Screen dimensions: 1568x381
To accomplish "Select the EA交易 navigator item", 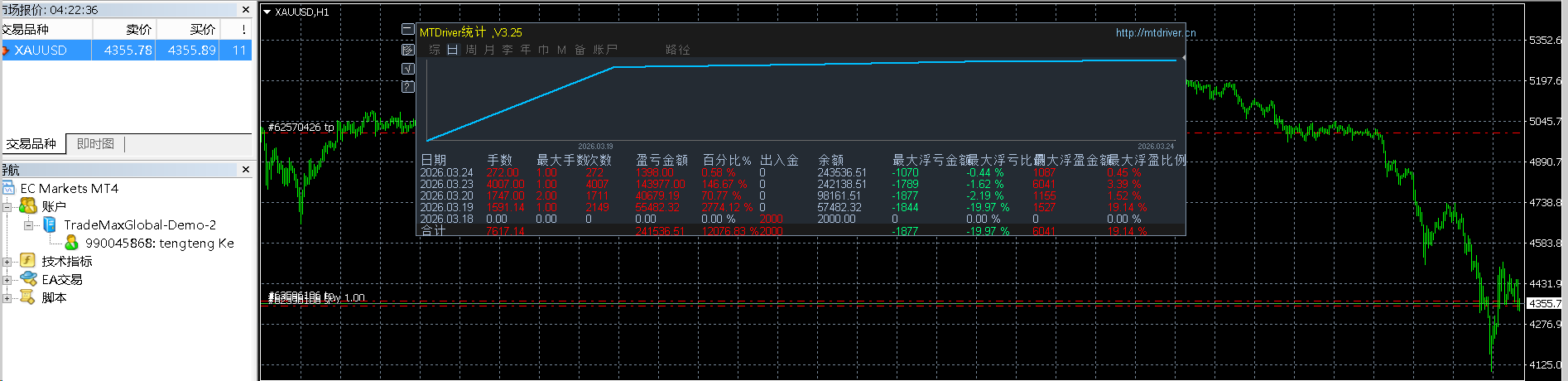I will coord(62,279).
